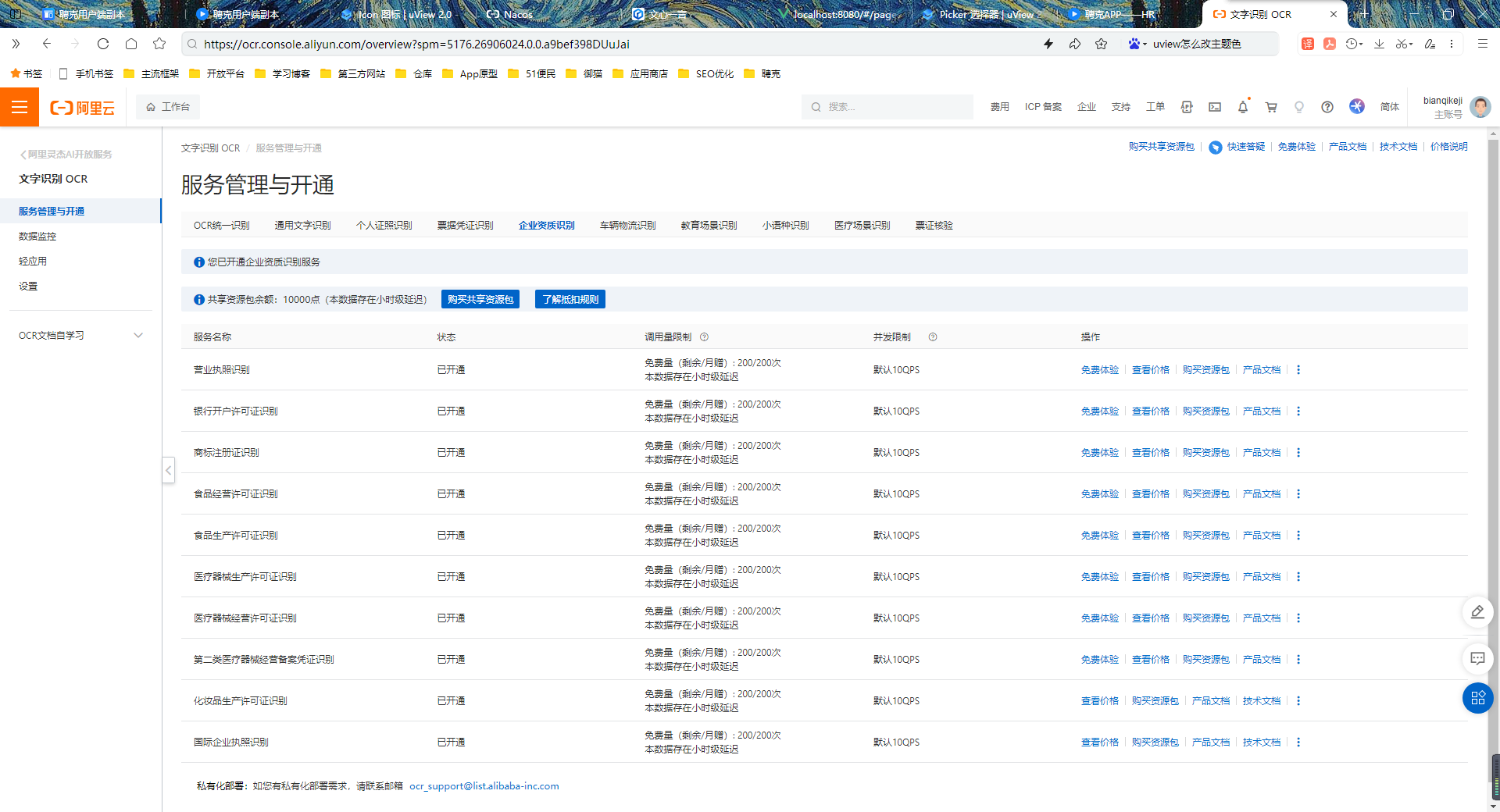The image size is (1500, 812).
Task: Click 购买共享资源包 blue button
Action: coord(480,300)
